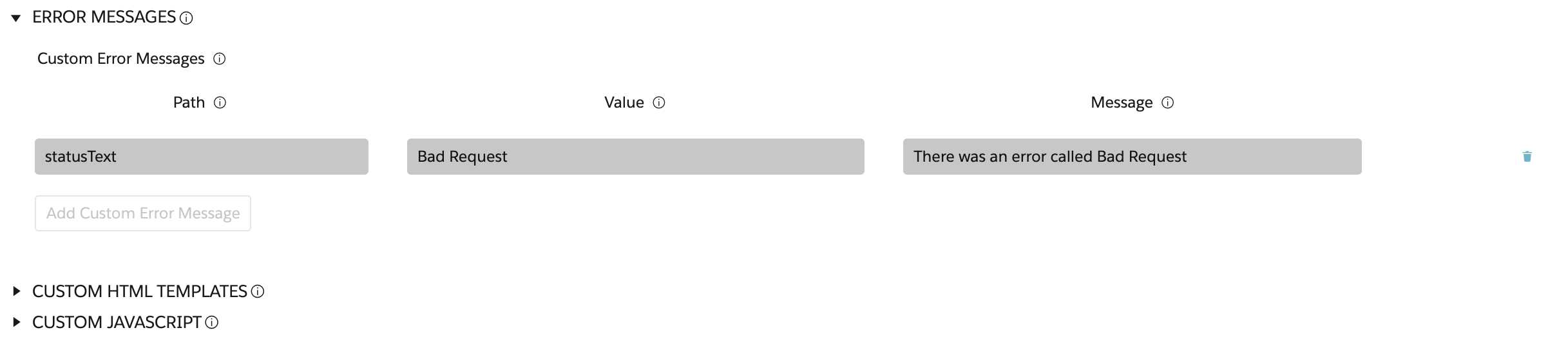The image size is (1568, 348).
Task: Click the ERROR MESSAGES section title
Action: (104, 17)
